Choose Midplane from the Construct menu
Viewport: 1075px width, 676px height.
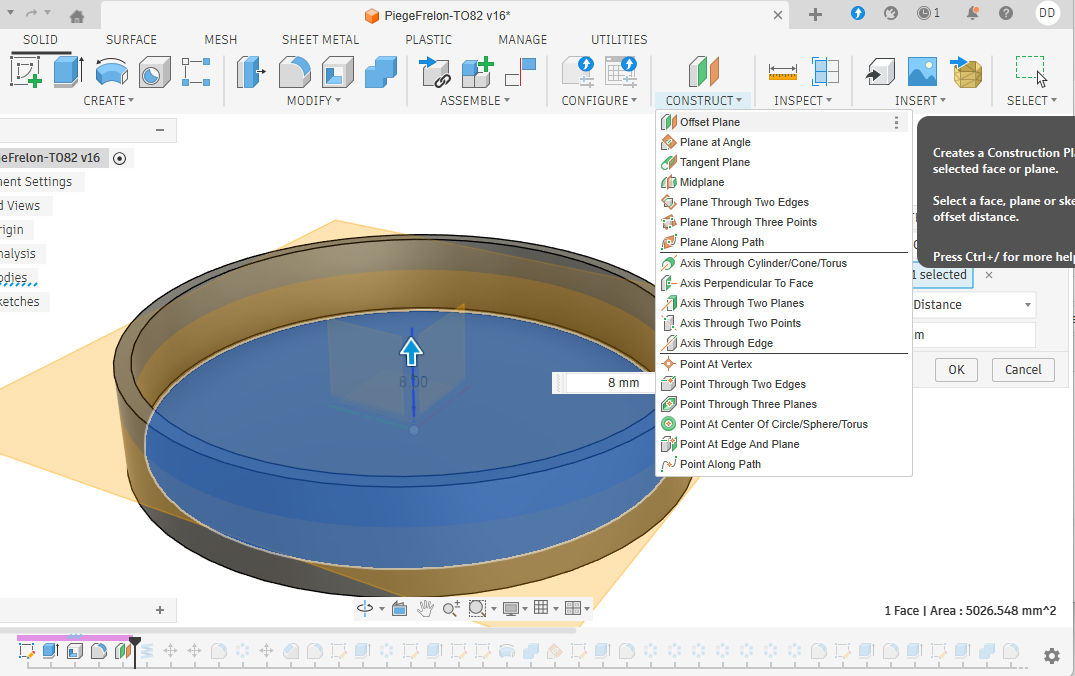[702, 182]
